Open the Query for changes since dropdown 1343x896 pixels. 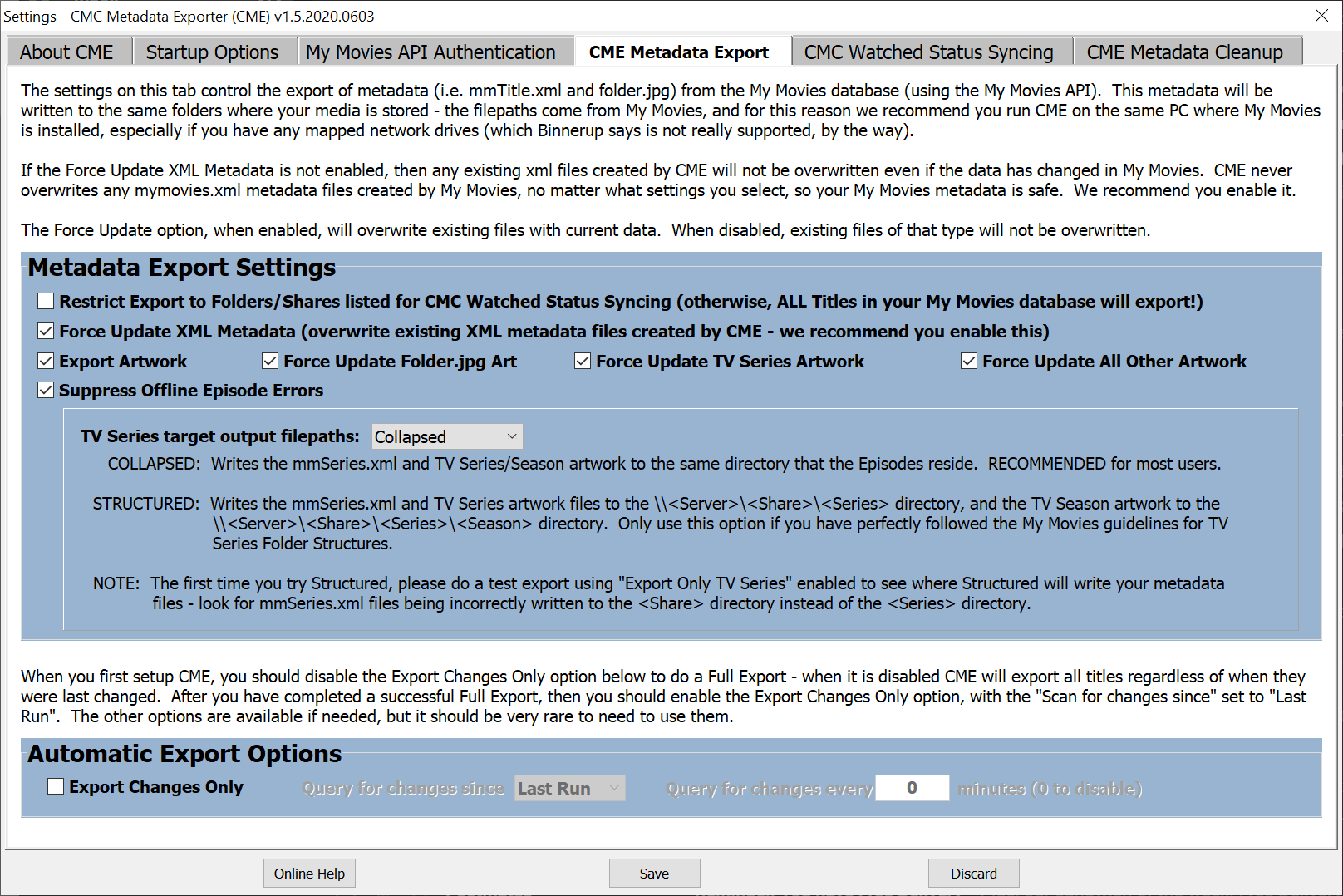point(570,789)
